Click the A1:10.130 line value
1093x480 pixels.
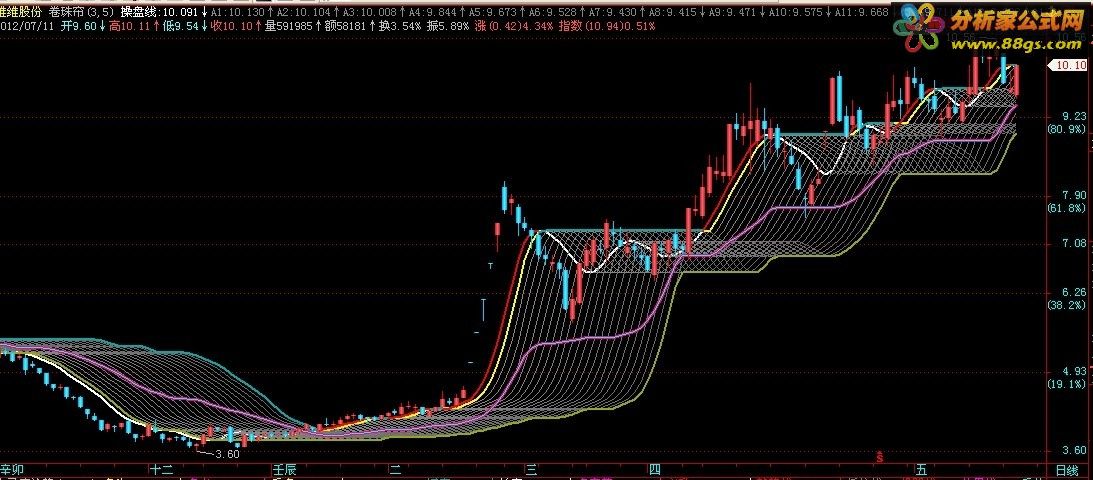(237, 13)
